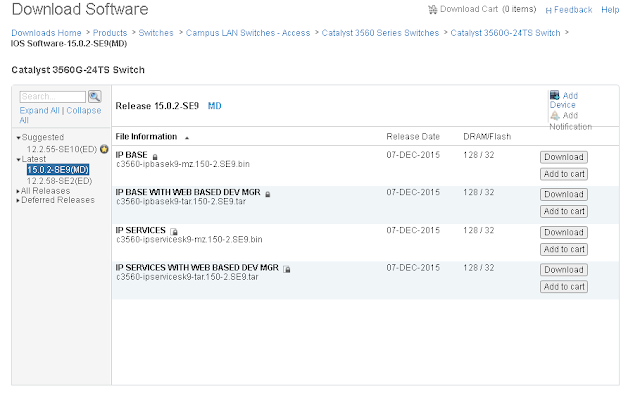Download IP BASE WITH WEB BASED DEV MGR
Viewport: 640px width, 408px height.
(564, 194)
